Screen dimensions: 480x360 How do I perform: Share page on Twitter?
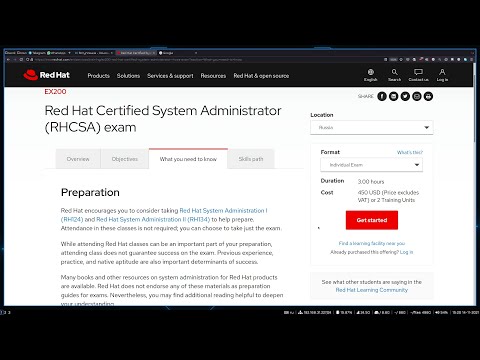click(405, 96)
